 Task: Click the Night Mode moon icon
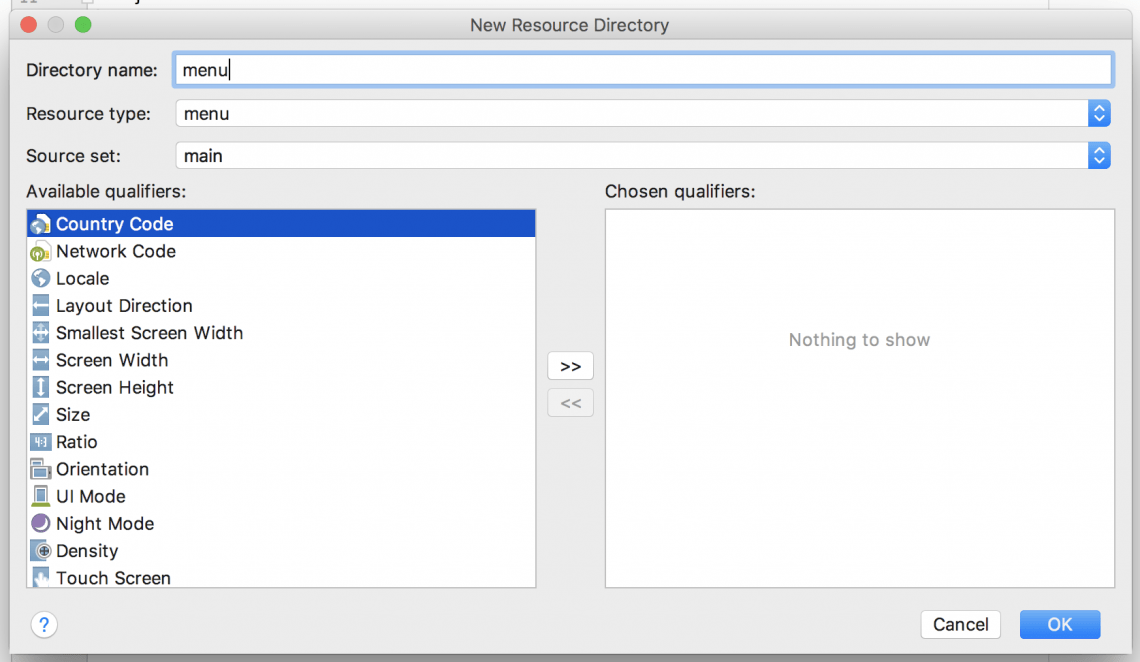click(x=40, y=523)
